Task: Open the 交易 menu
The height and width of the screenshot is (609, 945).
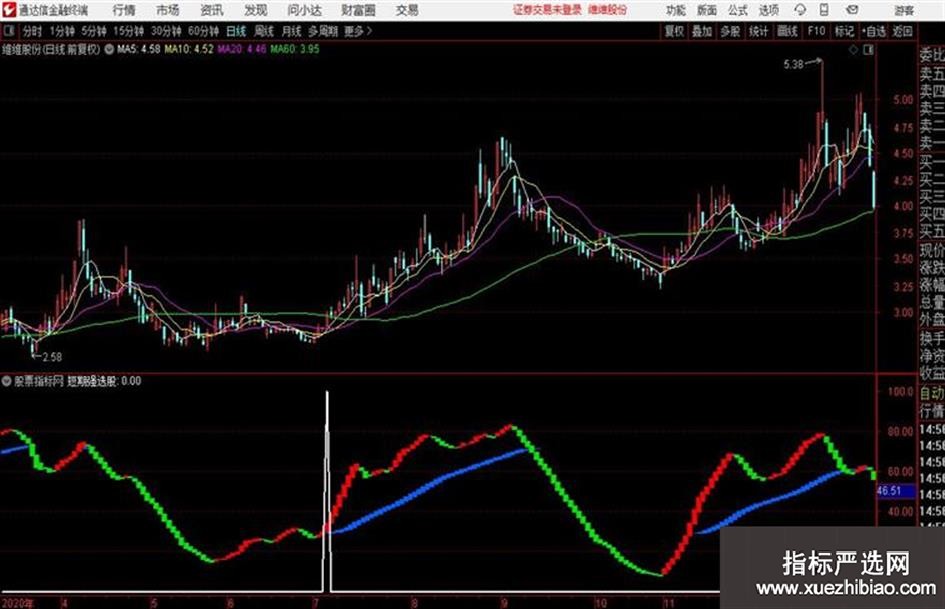Action: point(407,10)
